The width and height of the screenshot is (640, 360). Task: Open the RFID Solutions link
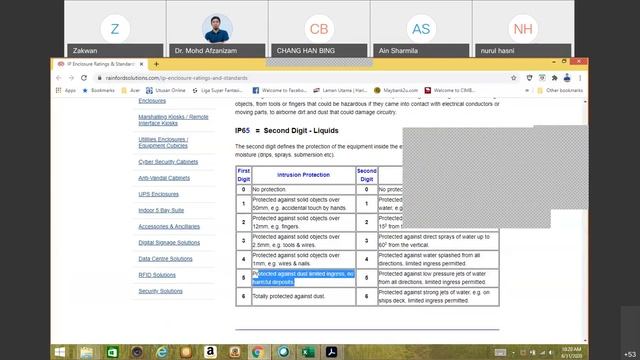pyautogui.click(x=157, y=275)
